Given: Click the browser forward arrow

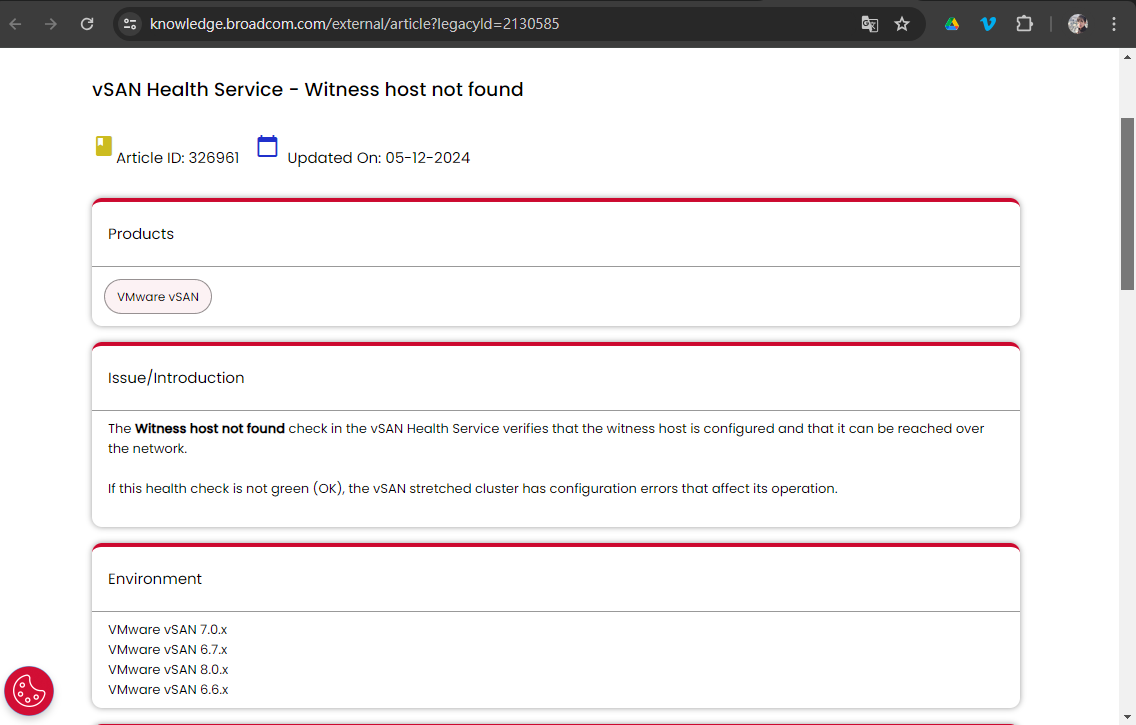Looking at the screenshot, I should point(51,24).
